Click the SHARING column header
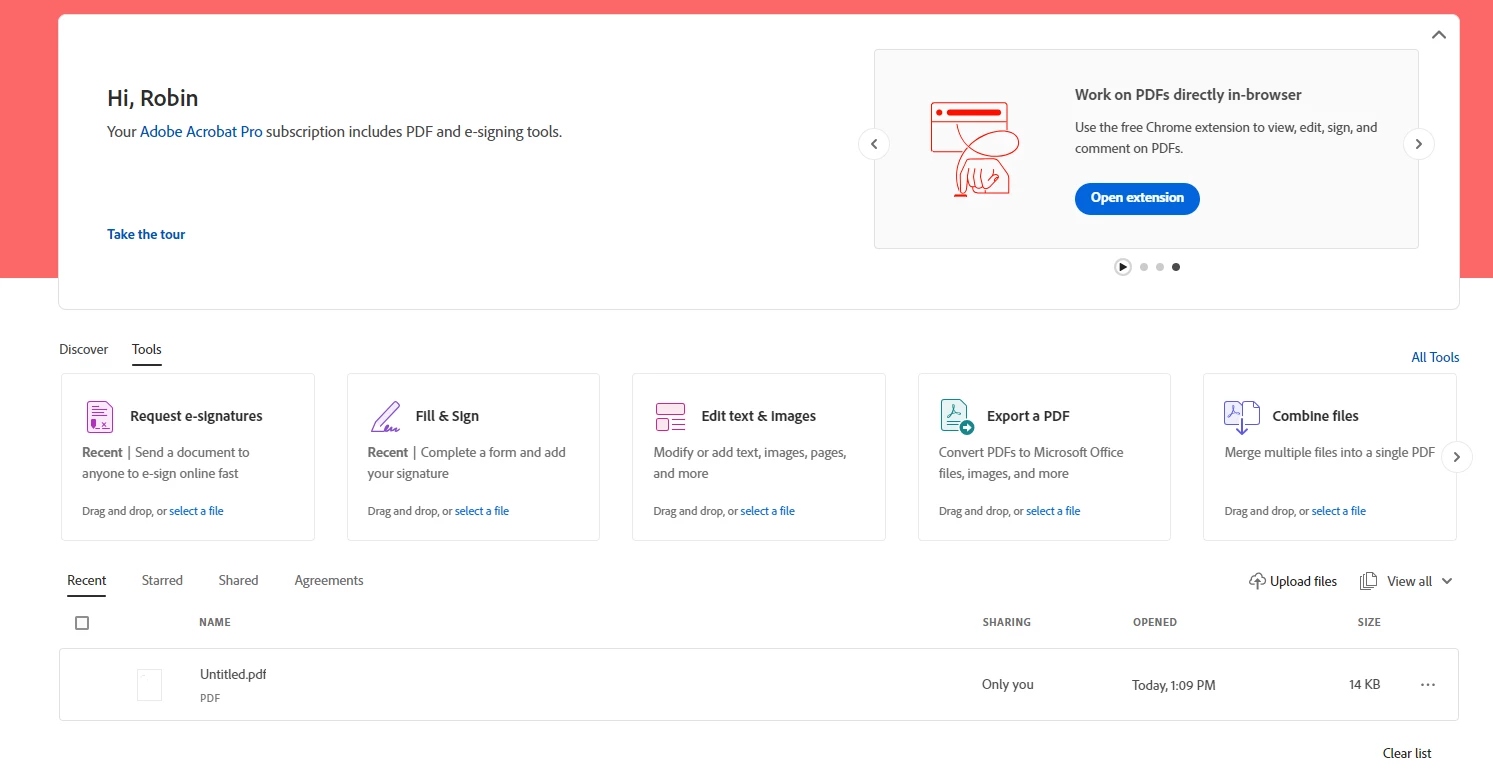This screenshot has height=775, width=1493. click(1007, 622)
